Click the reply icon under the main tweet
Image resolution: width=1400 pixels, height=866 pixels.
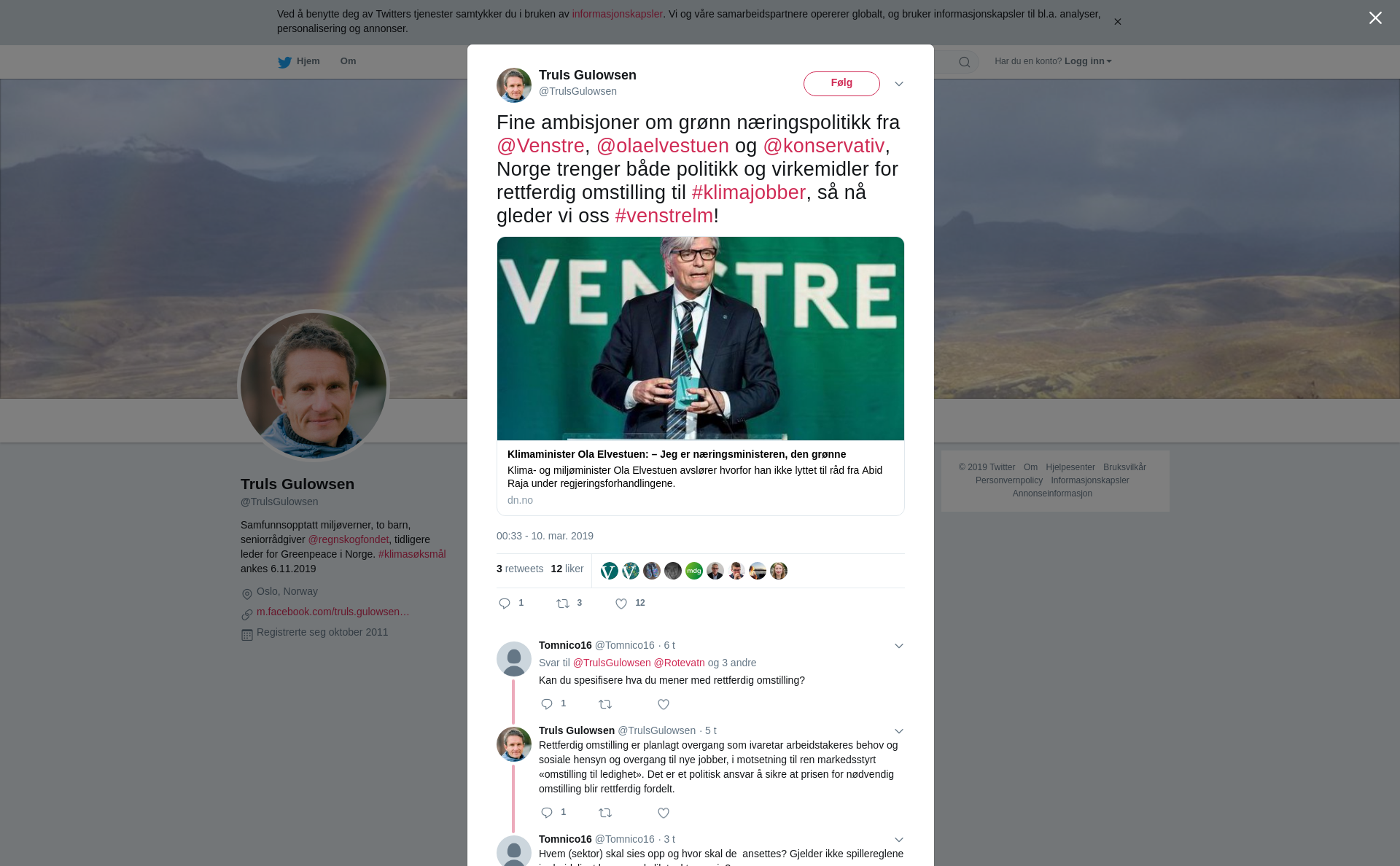tap(505, 604)
